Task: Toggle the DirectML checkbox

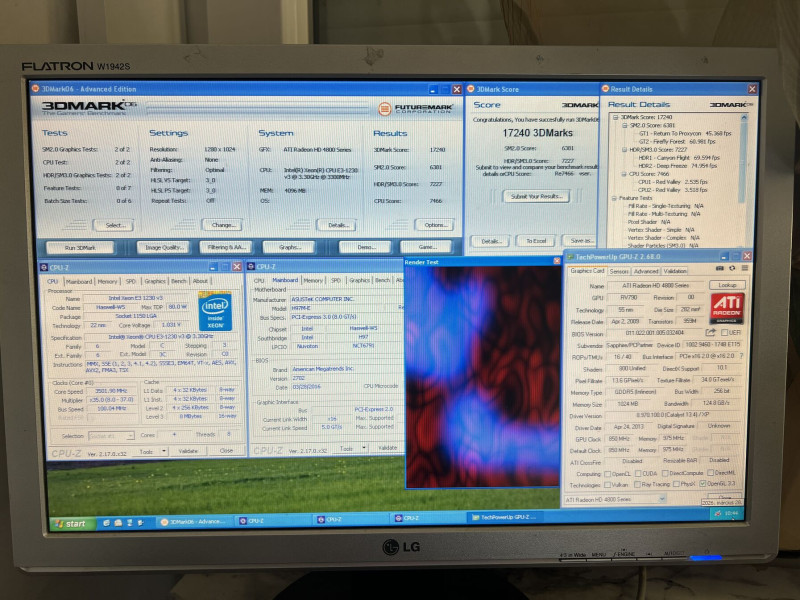Action: (x=711, y=473)
